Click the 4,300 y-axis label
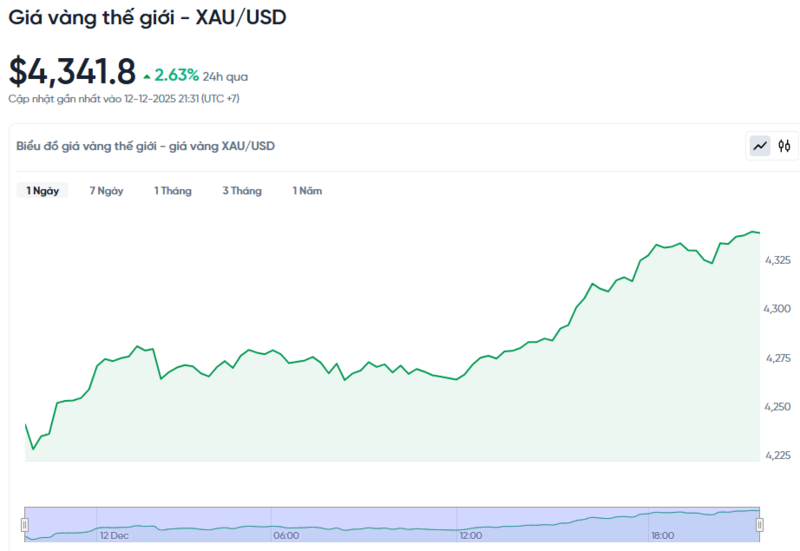The width and height of the screenshot is (800, 551). (x=777, y=309)
